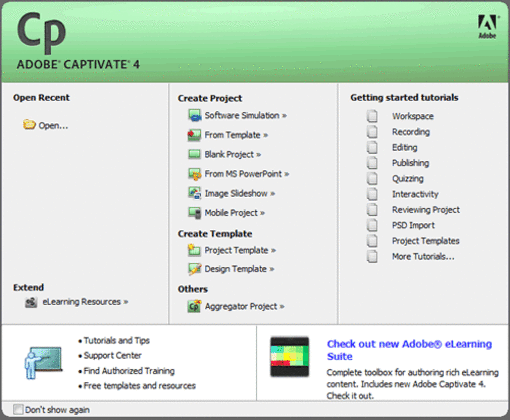The width and height of the screenshot is (510, 420).
Task: Start a Software Simulation project
Action: pyautogui.click(x=246, y=115)
